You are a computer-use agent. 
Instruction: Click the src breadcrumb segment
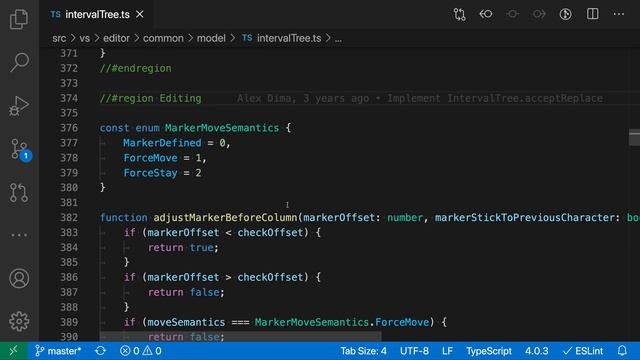[x=59, y=38]
